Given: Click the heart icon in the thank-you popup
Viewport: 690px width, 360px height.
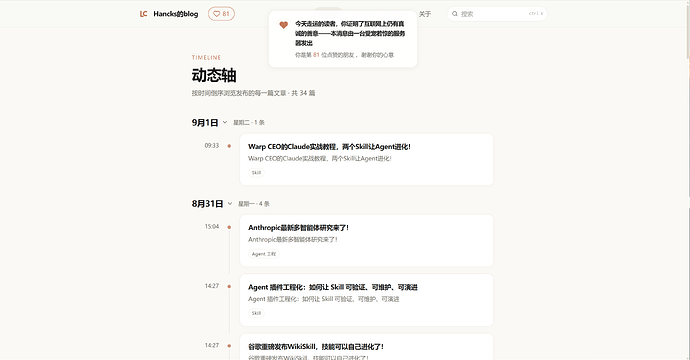Looking at the screenshot, I should [x=283, y=25].
